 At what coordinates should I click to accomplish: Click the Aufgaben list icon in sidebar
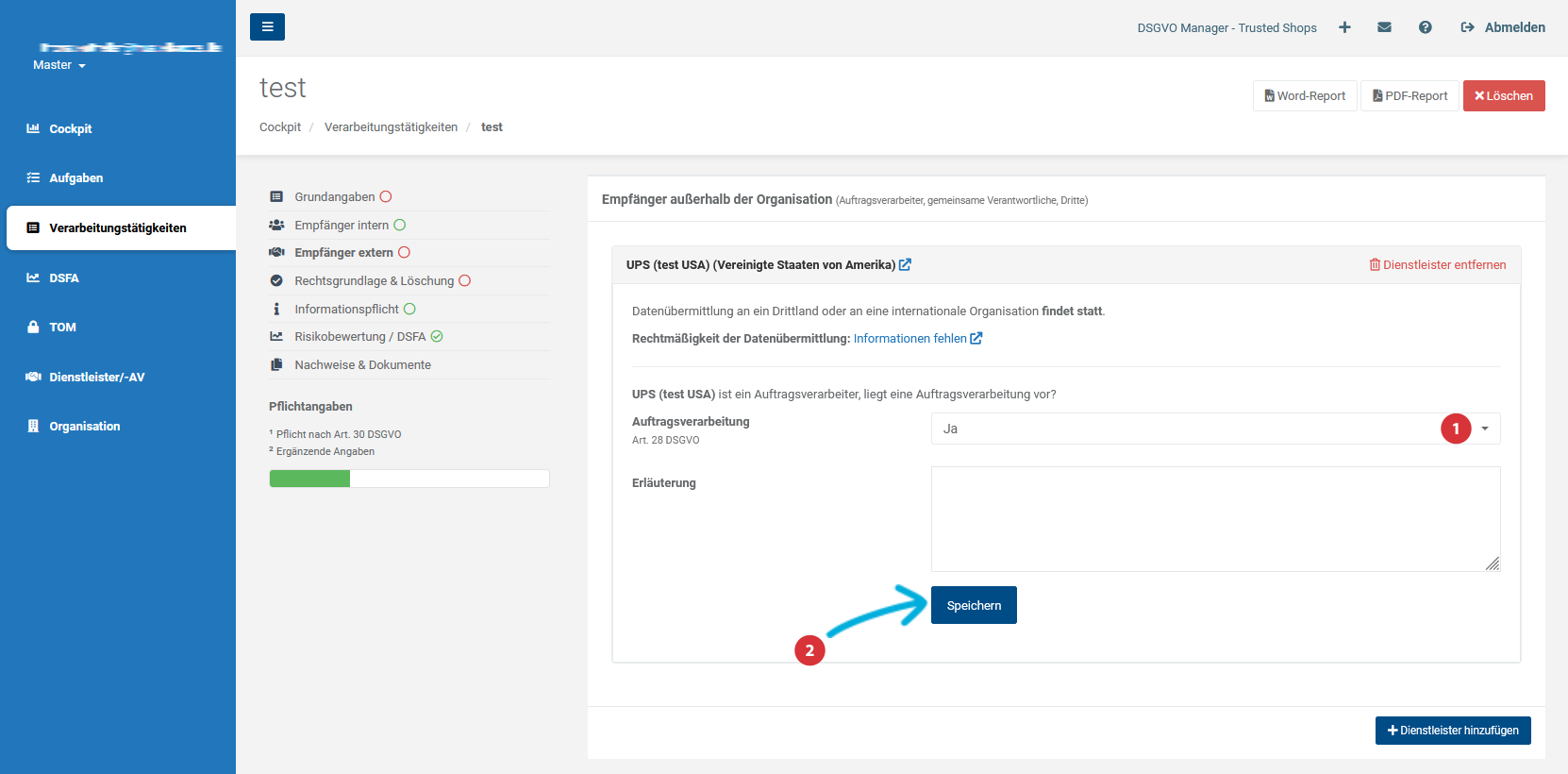tap(33, 177)
